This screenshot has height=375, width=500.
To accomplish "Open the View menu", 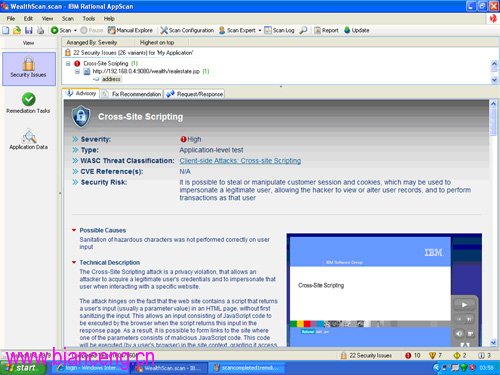I will [x=47, y=19].
